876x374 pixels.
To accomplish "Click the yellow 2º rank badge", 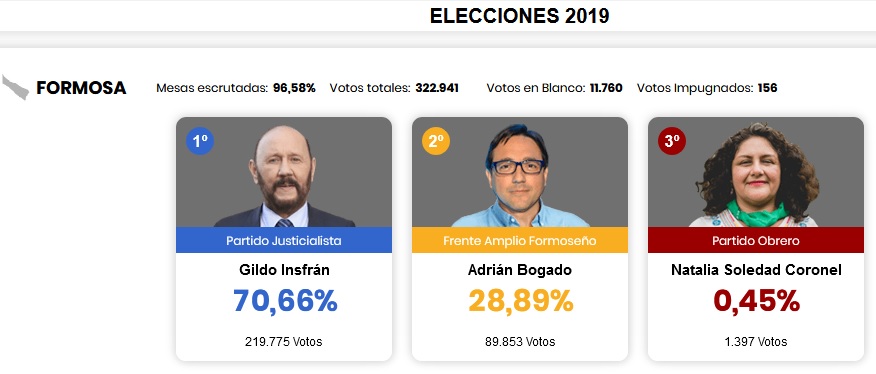I will pyautogui.click(x=436, y=141).
